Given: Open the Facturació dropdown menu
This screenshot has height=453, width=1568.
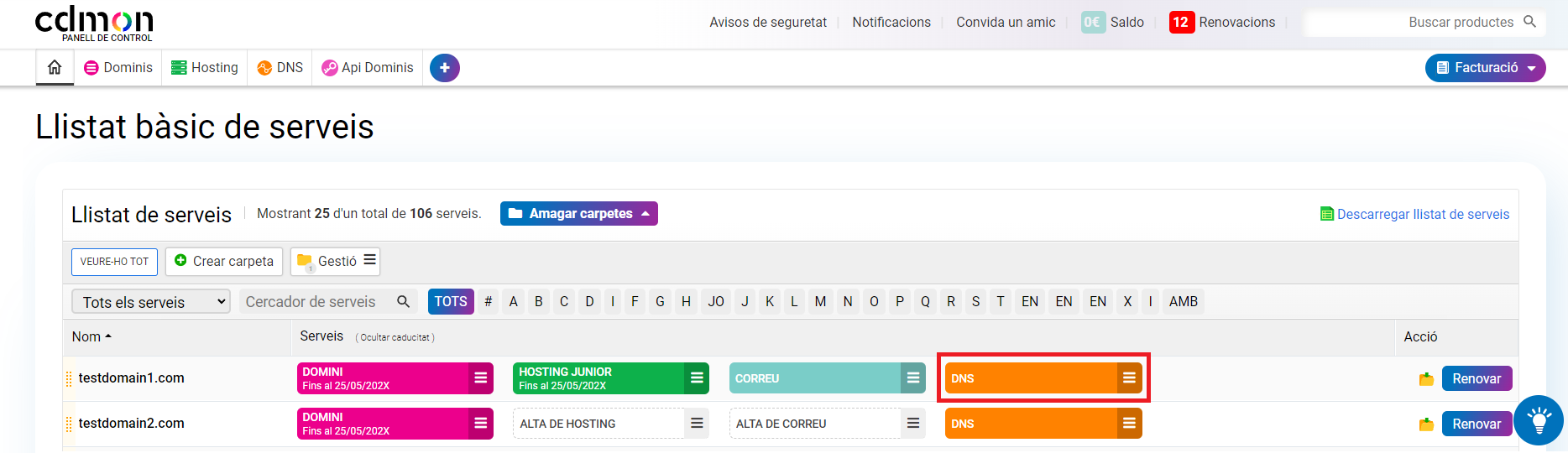Looking at the screenshot, I should (x=1485, y=68).
